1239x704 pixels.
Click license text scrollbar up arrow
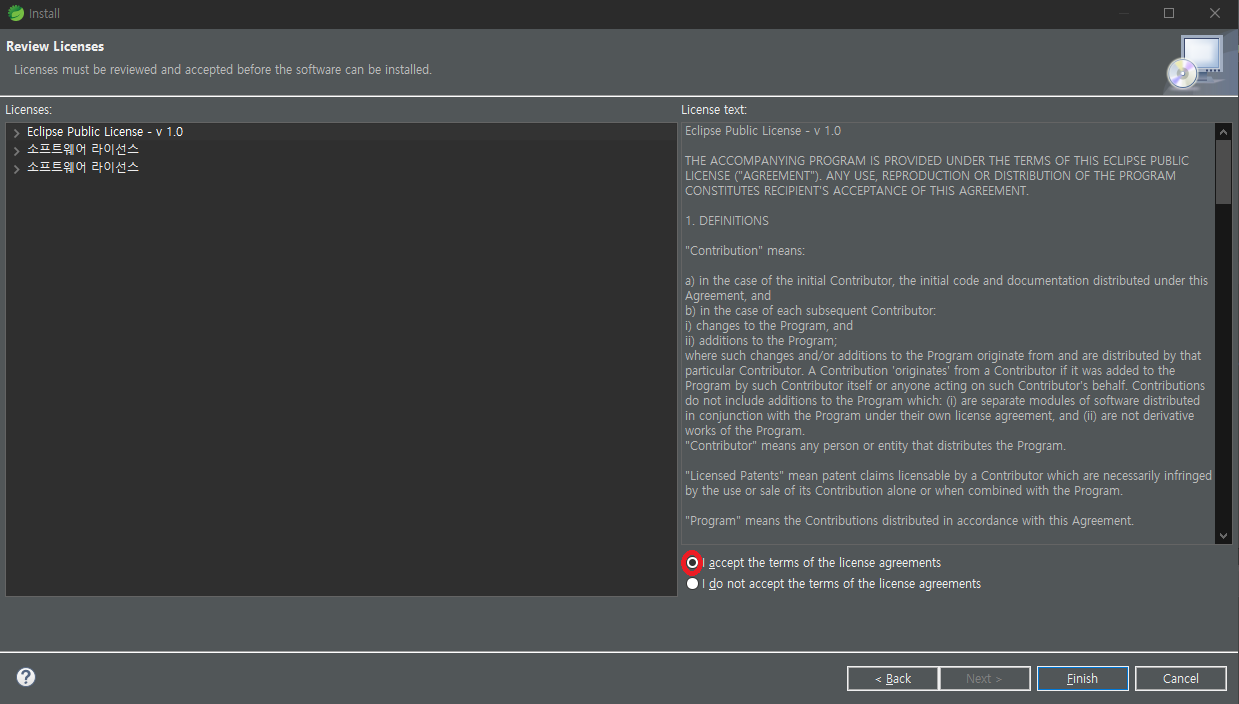coord(1224,131)
